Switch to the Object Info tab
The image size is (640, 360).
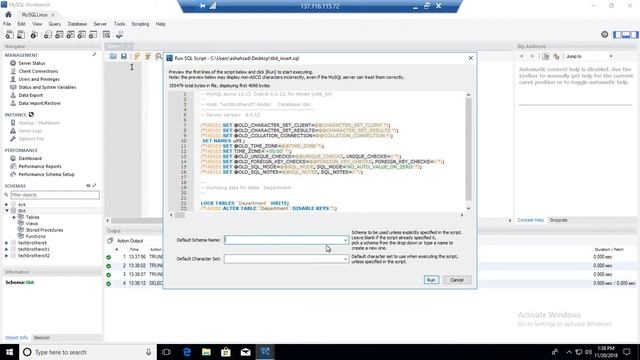[17, 338]
